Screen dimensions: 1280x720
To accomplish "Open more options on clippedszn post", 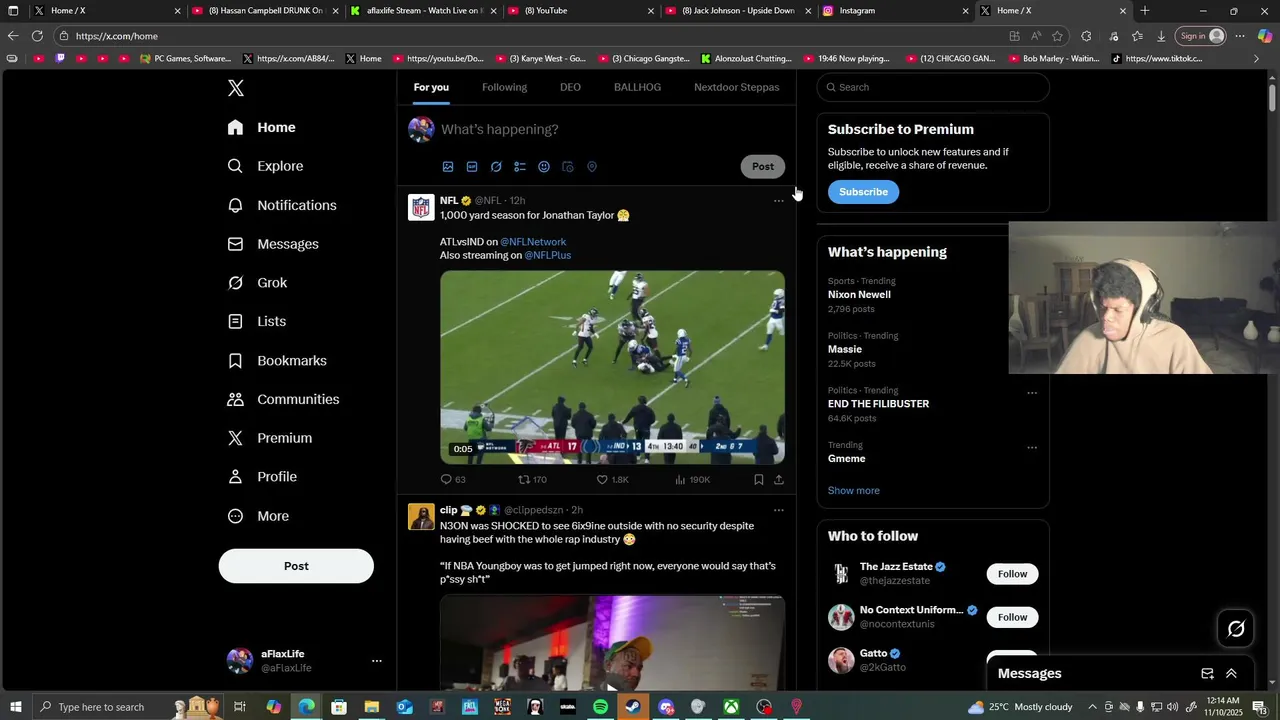I will (779, 510).
